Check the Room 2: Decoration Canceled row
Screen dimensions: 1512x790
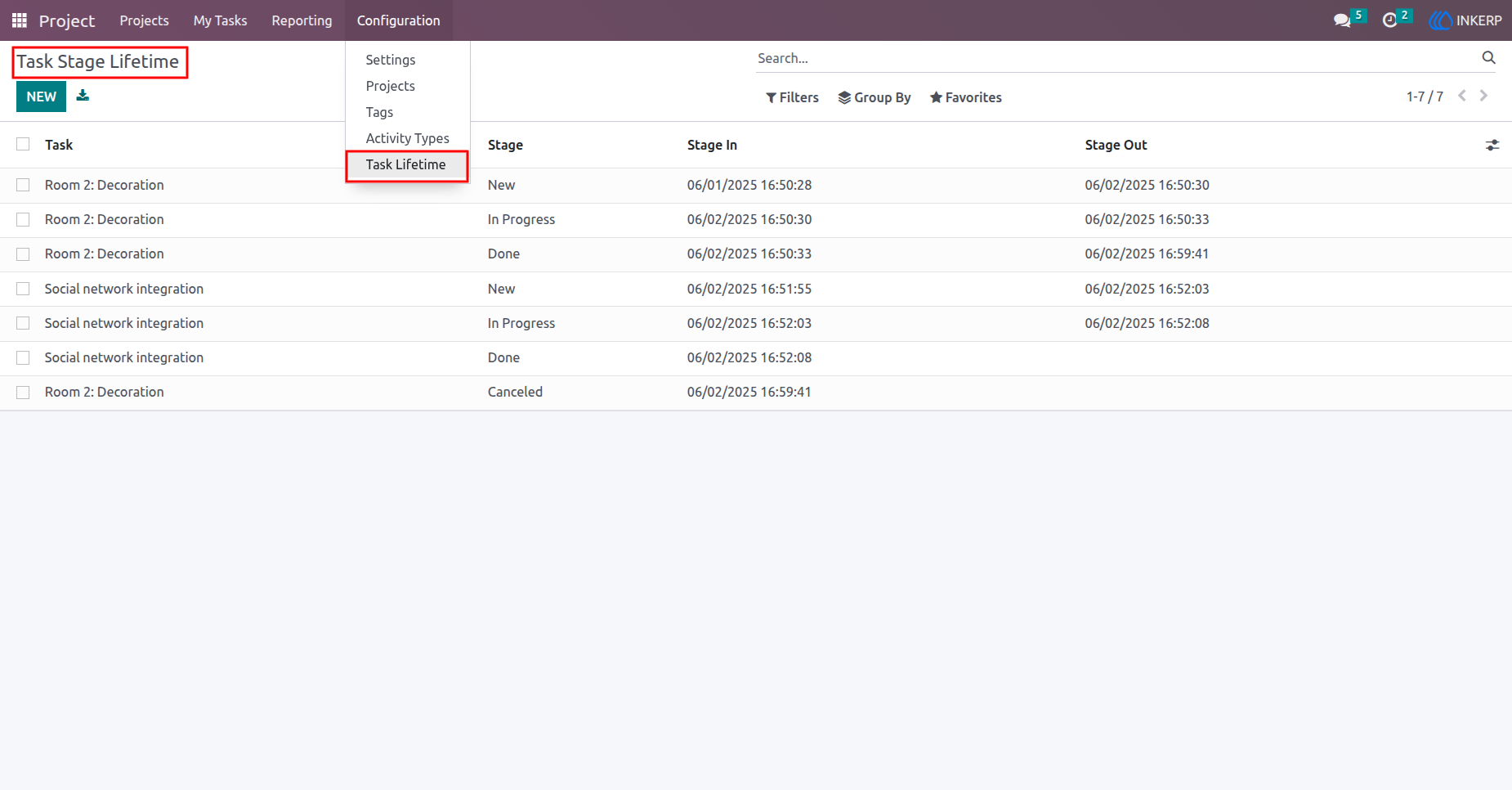[23, 392]
